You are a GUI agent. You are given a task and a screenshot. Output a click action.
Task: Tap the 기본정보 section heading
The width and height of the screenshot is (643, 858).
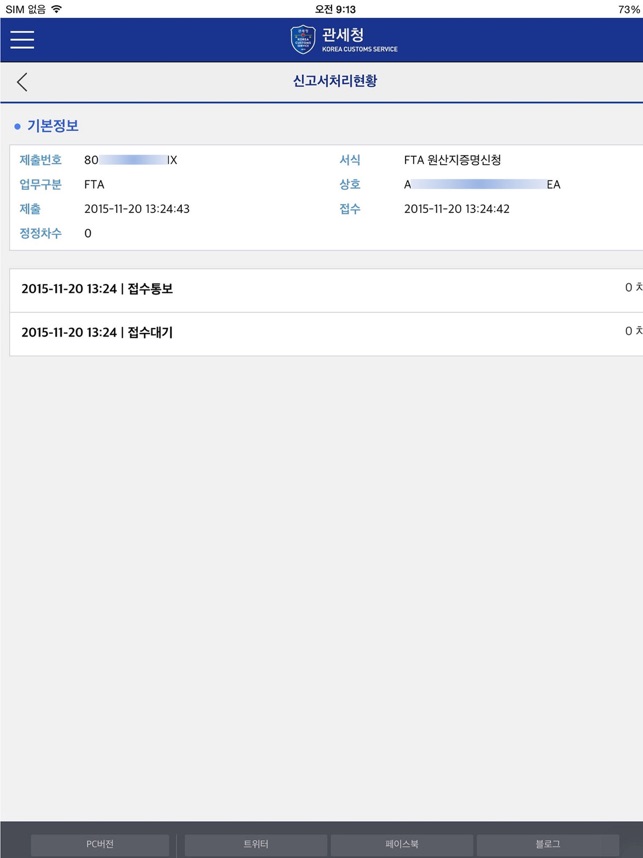pyautogui.click(x=53, y=126)
